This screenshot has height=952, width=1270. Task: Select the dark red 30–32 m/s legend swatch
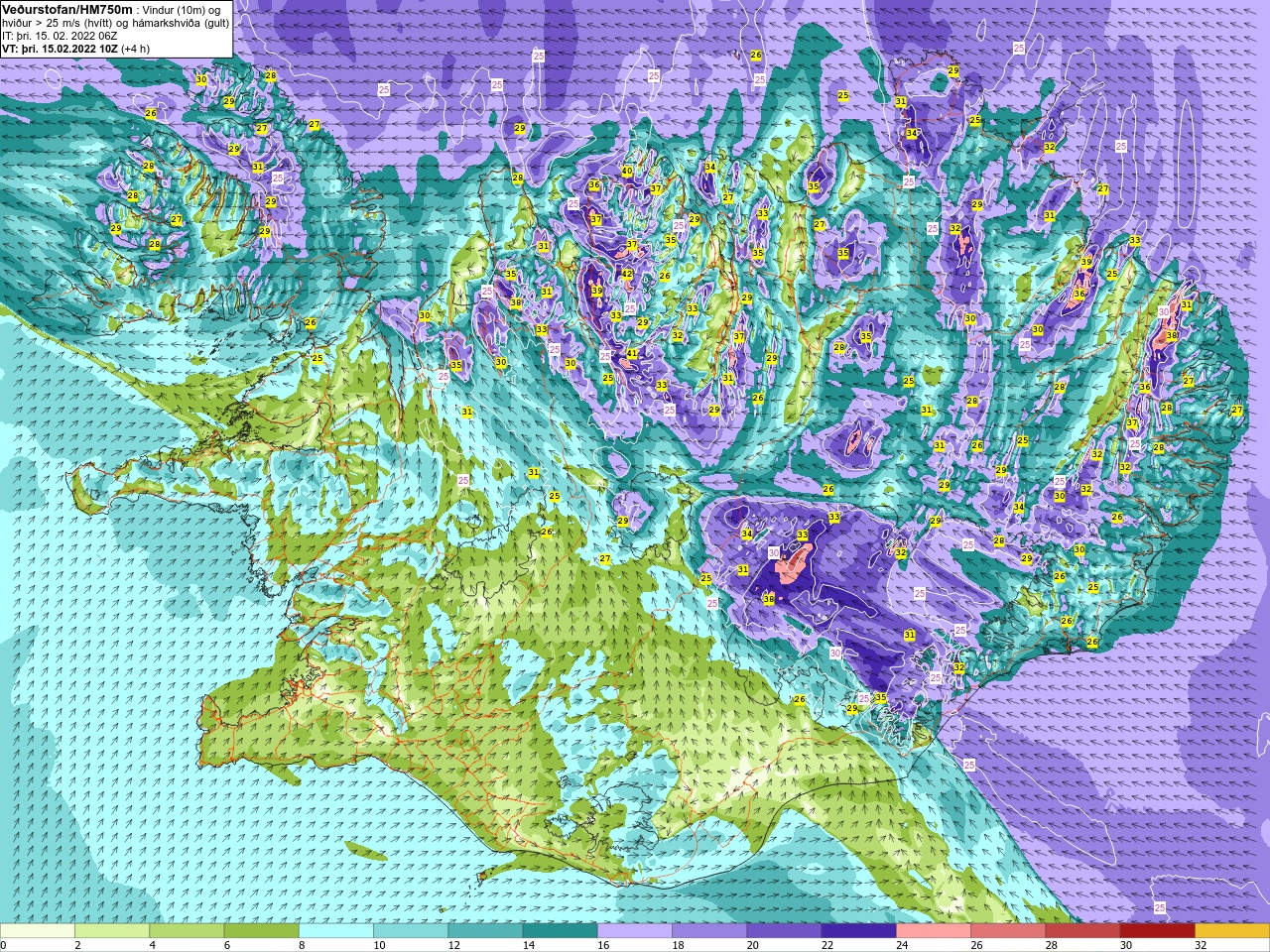(x=1157, y=931)
